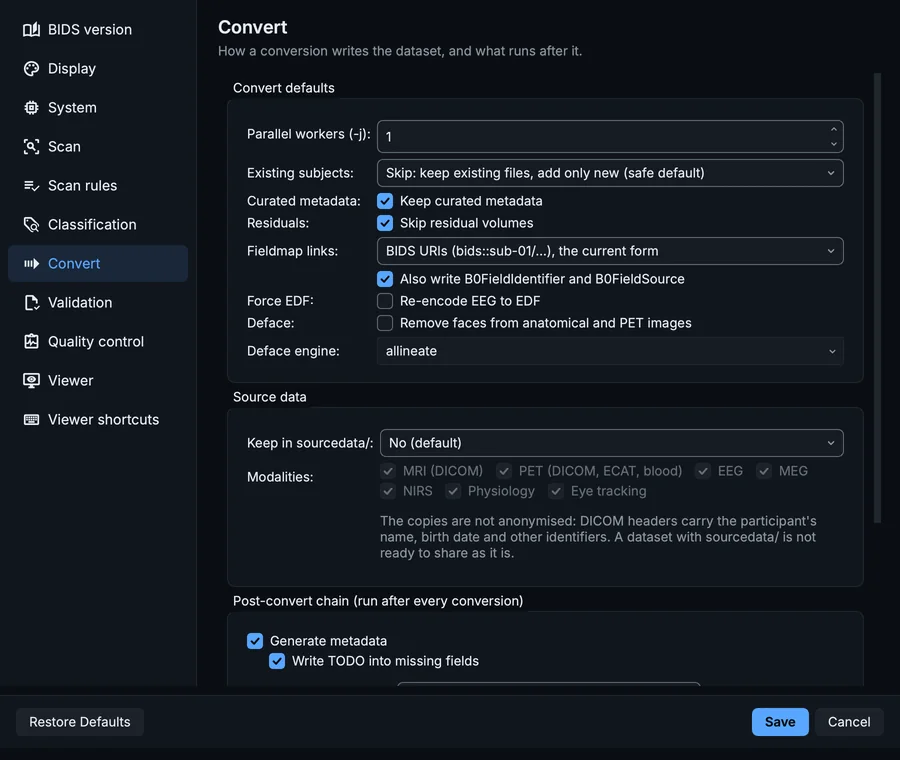Click the System chip icon
This screenshot has height=760, width=900.
click(32, 107)
